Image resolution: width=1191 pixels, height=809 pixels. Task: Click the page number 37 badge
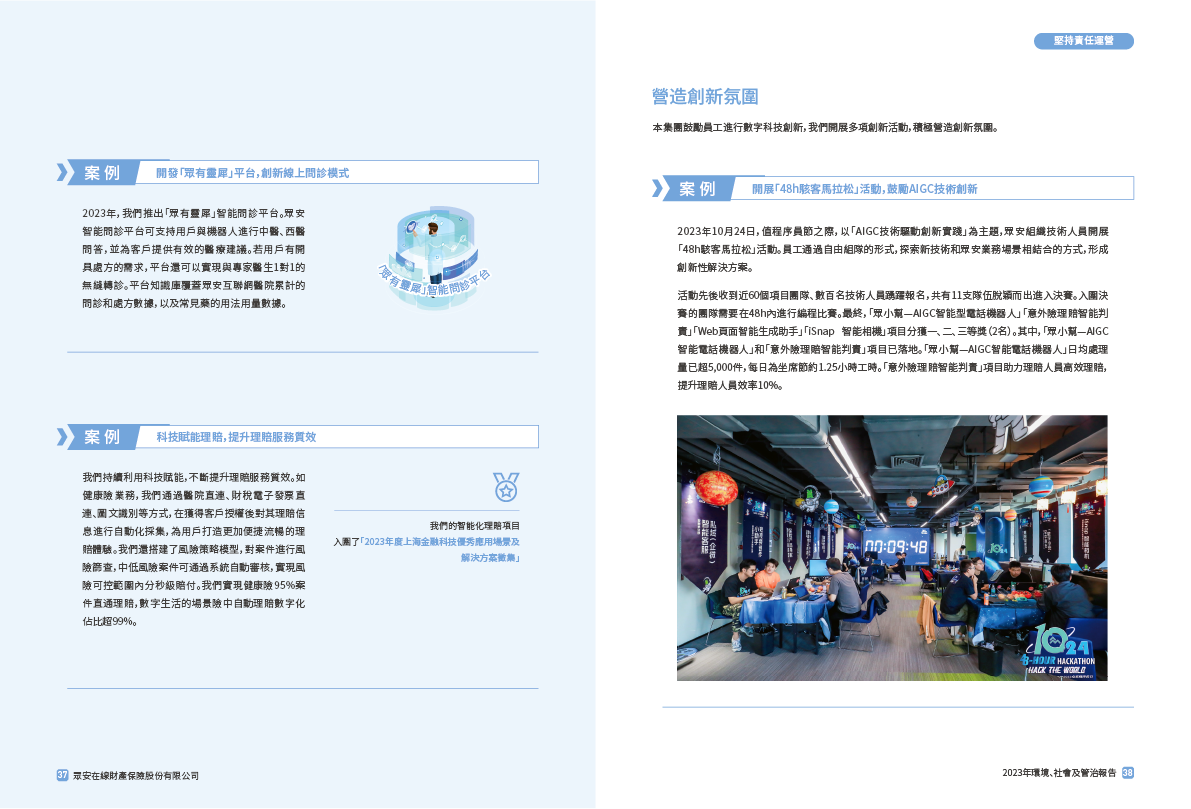[62, 775]
